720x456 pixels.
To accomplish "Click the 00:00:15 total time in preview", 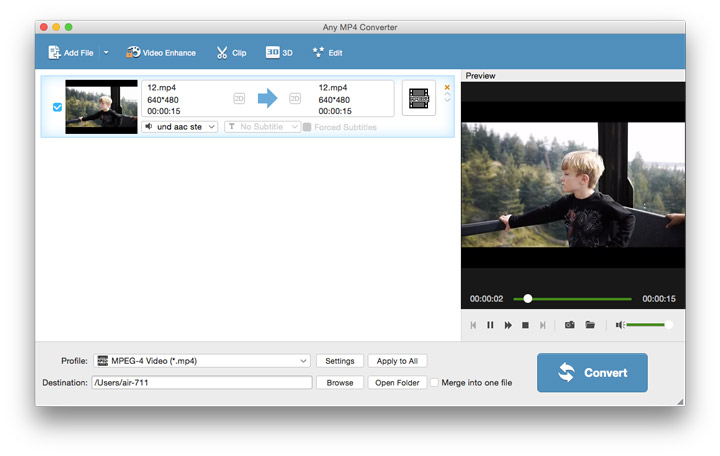I will 659,299.
